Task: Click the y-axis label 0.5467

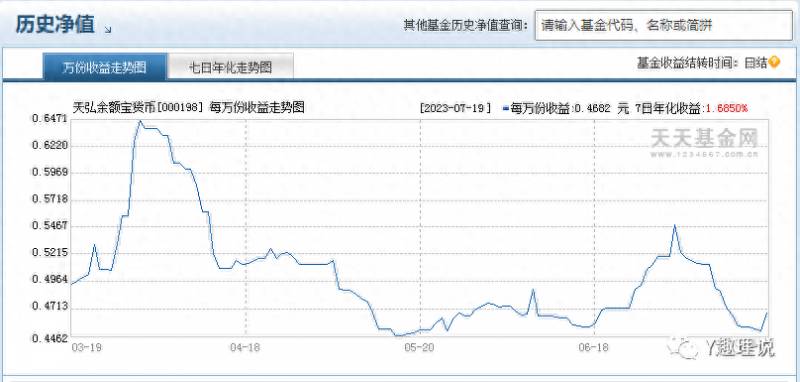Action: (x=49, y=226)
